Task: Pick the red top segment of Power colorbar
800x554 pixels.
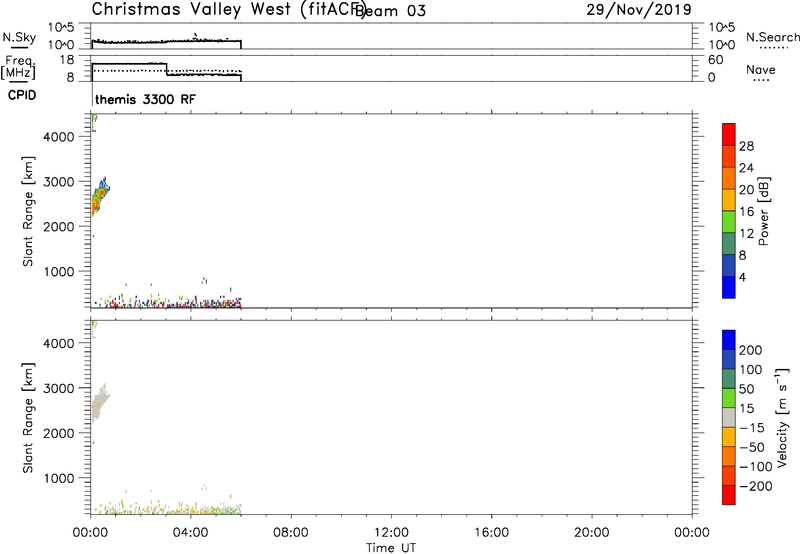Action: pos(729,134)
